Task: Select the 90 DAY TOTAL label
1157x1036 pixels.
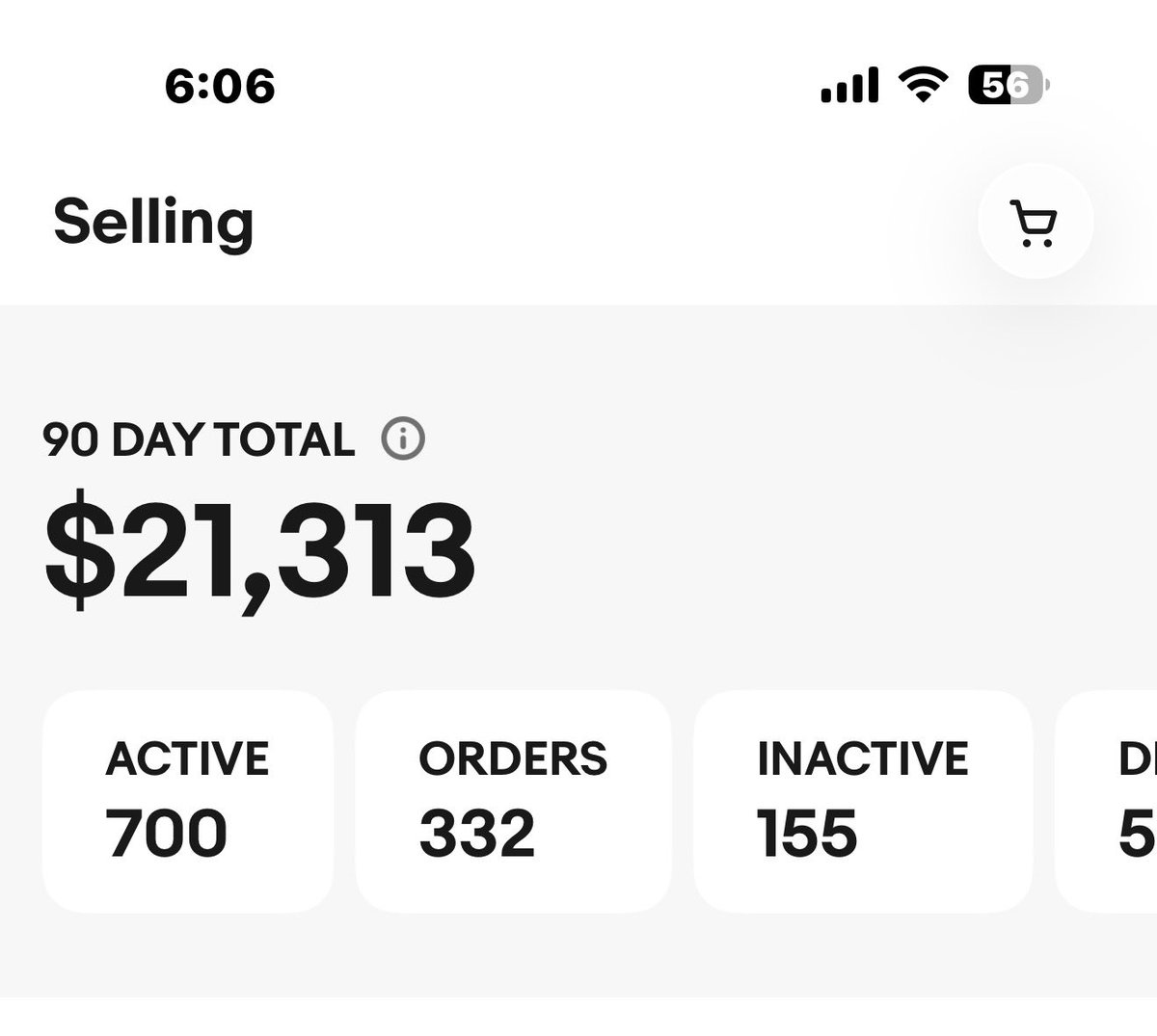Action: point(200,439)
